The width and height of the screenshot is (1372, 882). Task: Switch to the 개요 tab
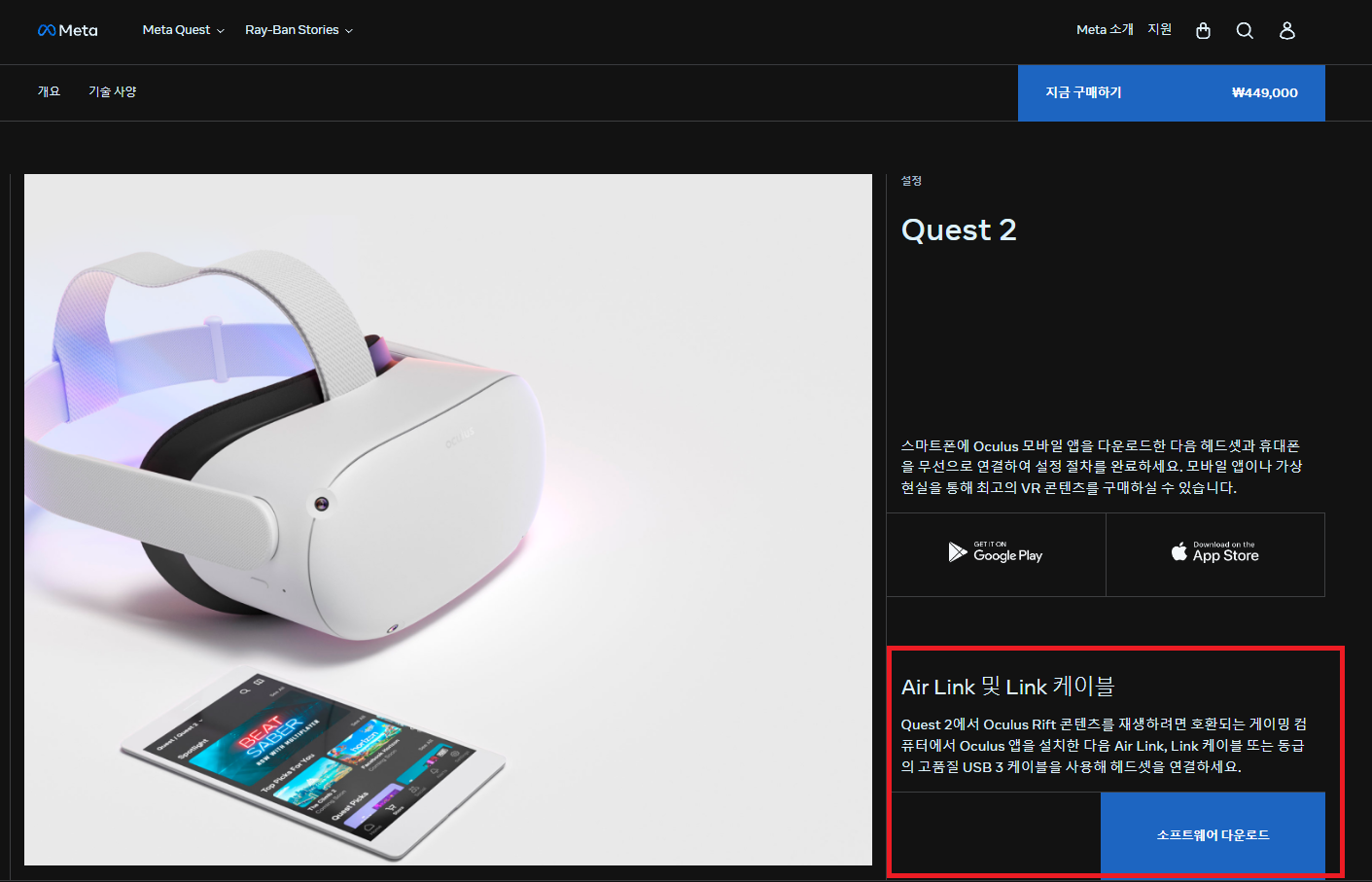pyautogui.click(x=49, y=91)
